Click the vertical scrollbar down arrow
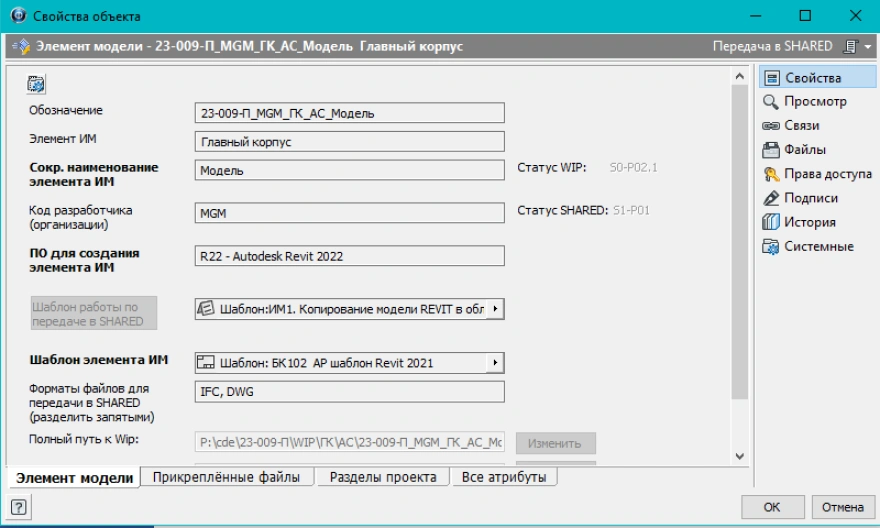 click(740, 456)
